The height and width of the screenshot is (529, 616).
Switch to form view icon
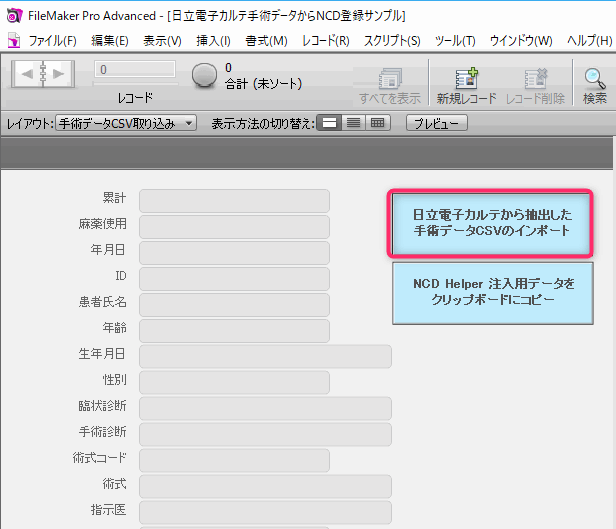[329, 123]
